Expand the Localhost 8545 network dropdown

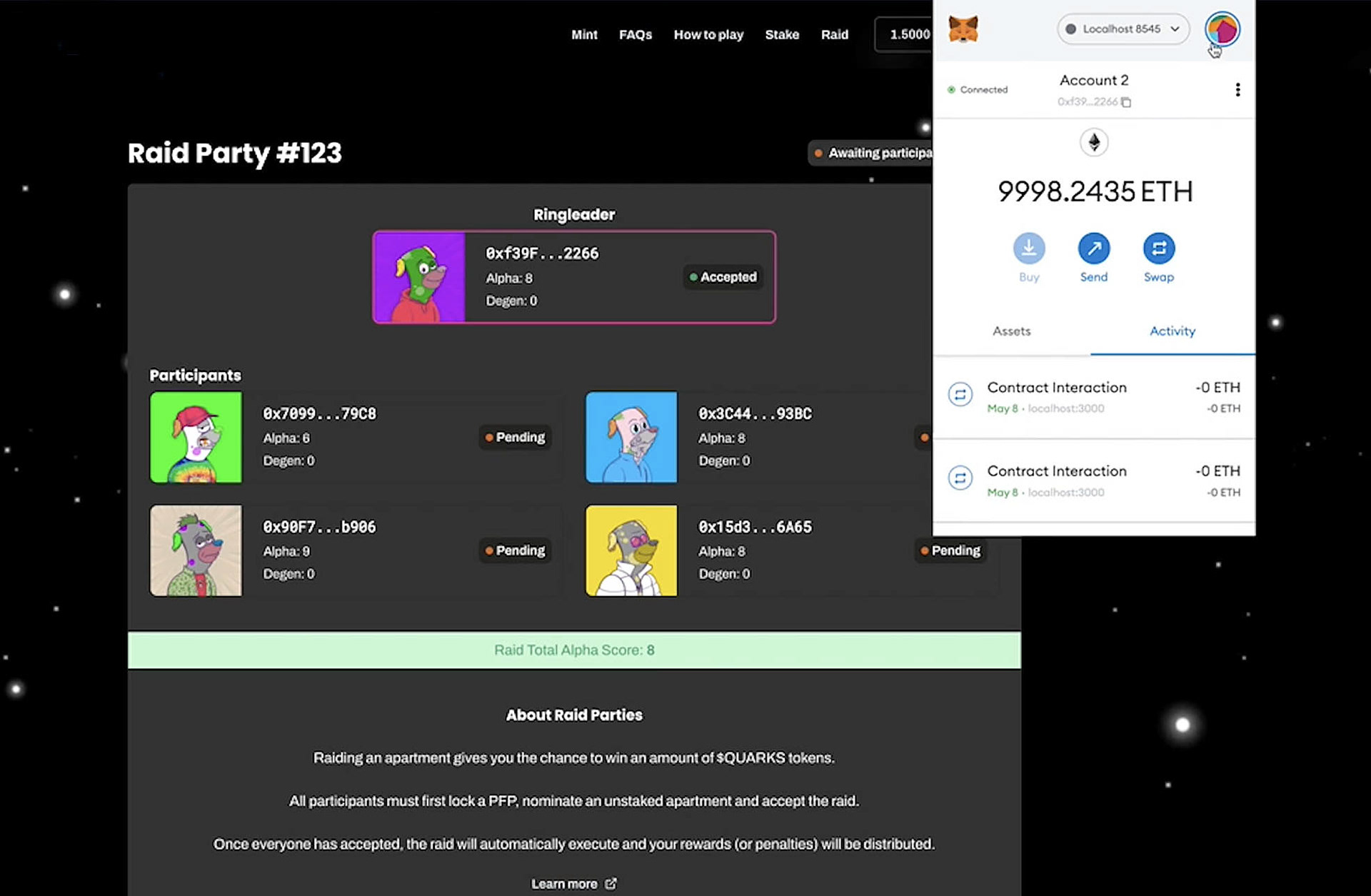[x=1123, y=29]
